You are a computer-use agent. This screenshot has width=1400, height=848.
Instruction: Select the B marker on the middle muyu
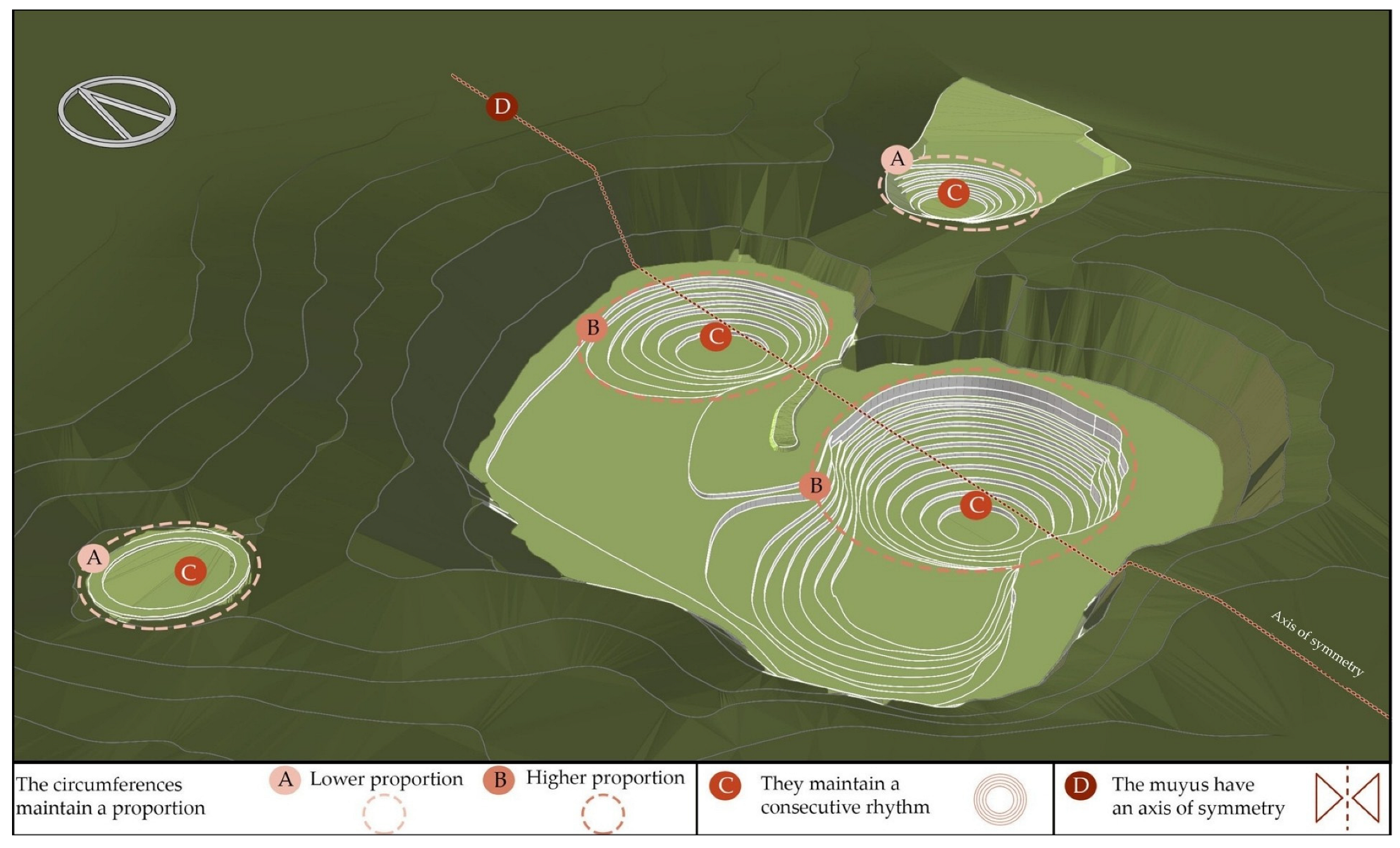coord(592,328)
